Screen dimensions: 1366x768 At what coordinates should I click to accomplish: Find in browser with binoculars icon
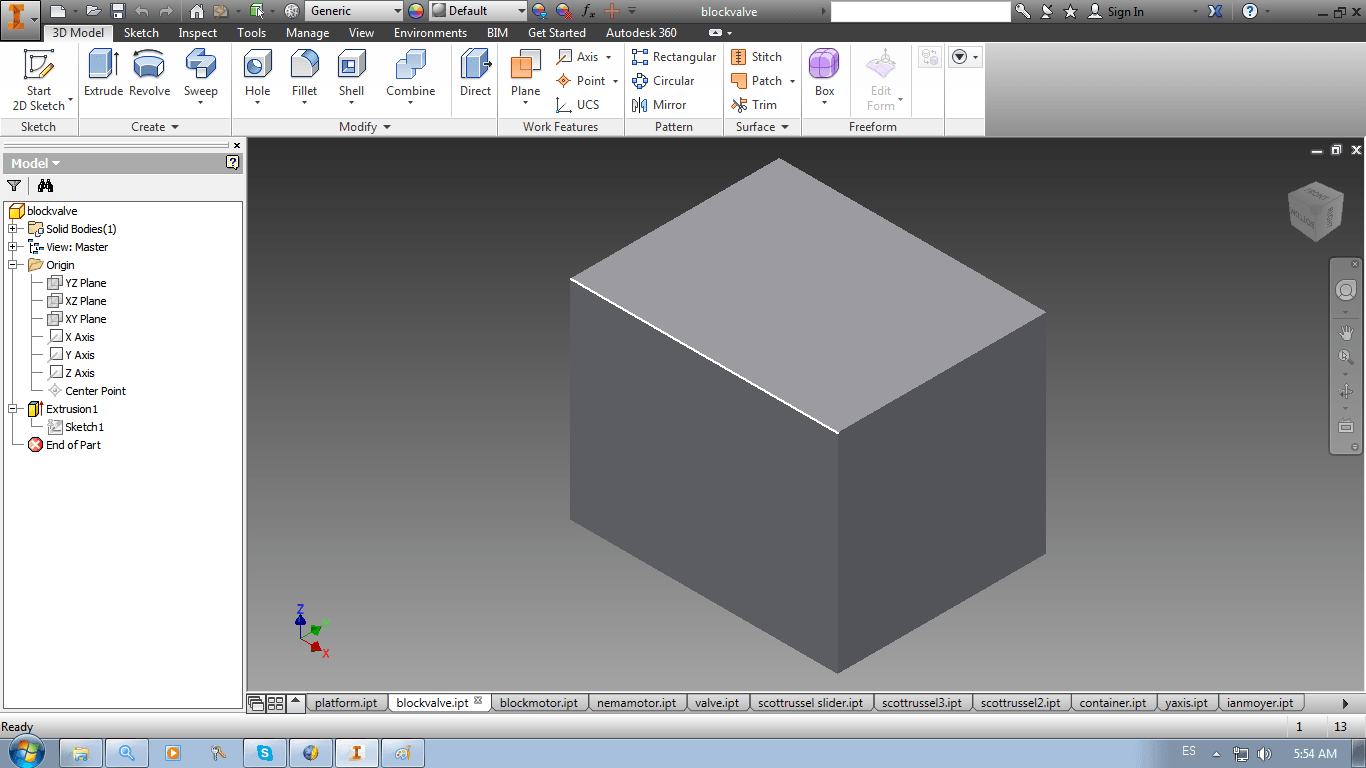point(45,185)
